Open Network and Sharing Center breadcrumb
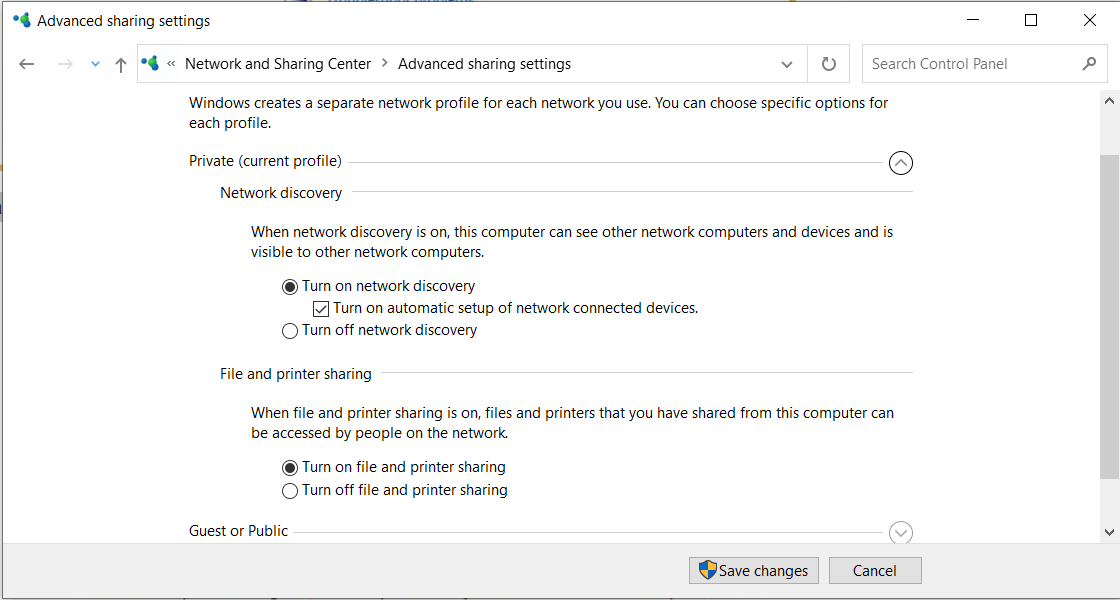The width and height of the screenshot is (1120, 600). pos(278,64)
